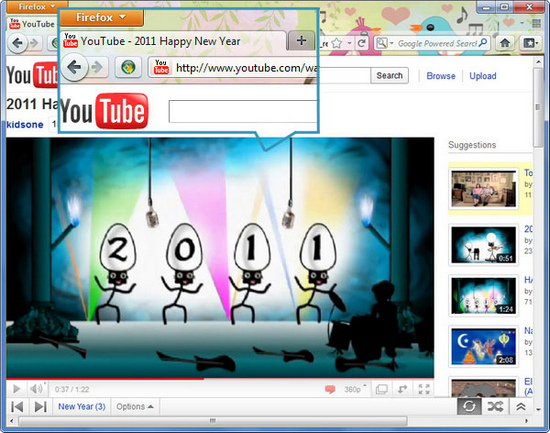
Task: Open the 2:08 suggested video thumbnail
Action: coord(483,346)
